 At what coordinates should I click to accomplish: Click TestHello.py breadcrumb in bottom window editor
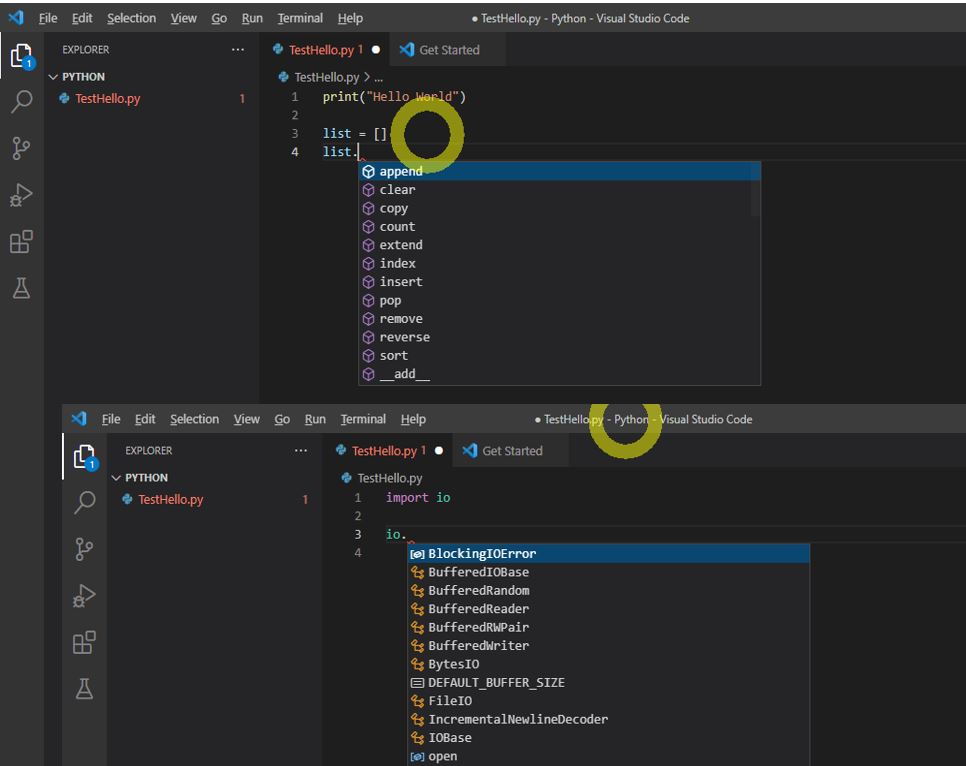point(389,478)
